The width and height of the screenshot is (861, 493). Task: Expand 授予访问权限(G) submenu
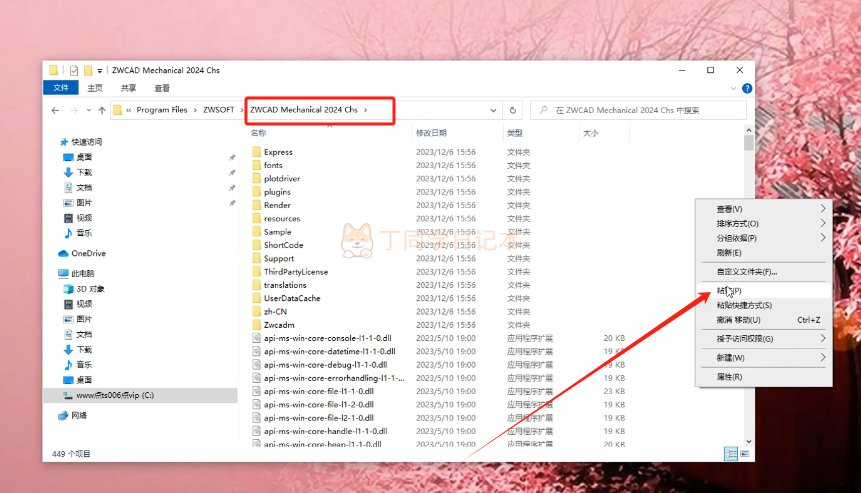pos(764,339)
